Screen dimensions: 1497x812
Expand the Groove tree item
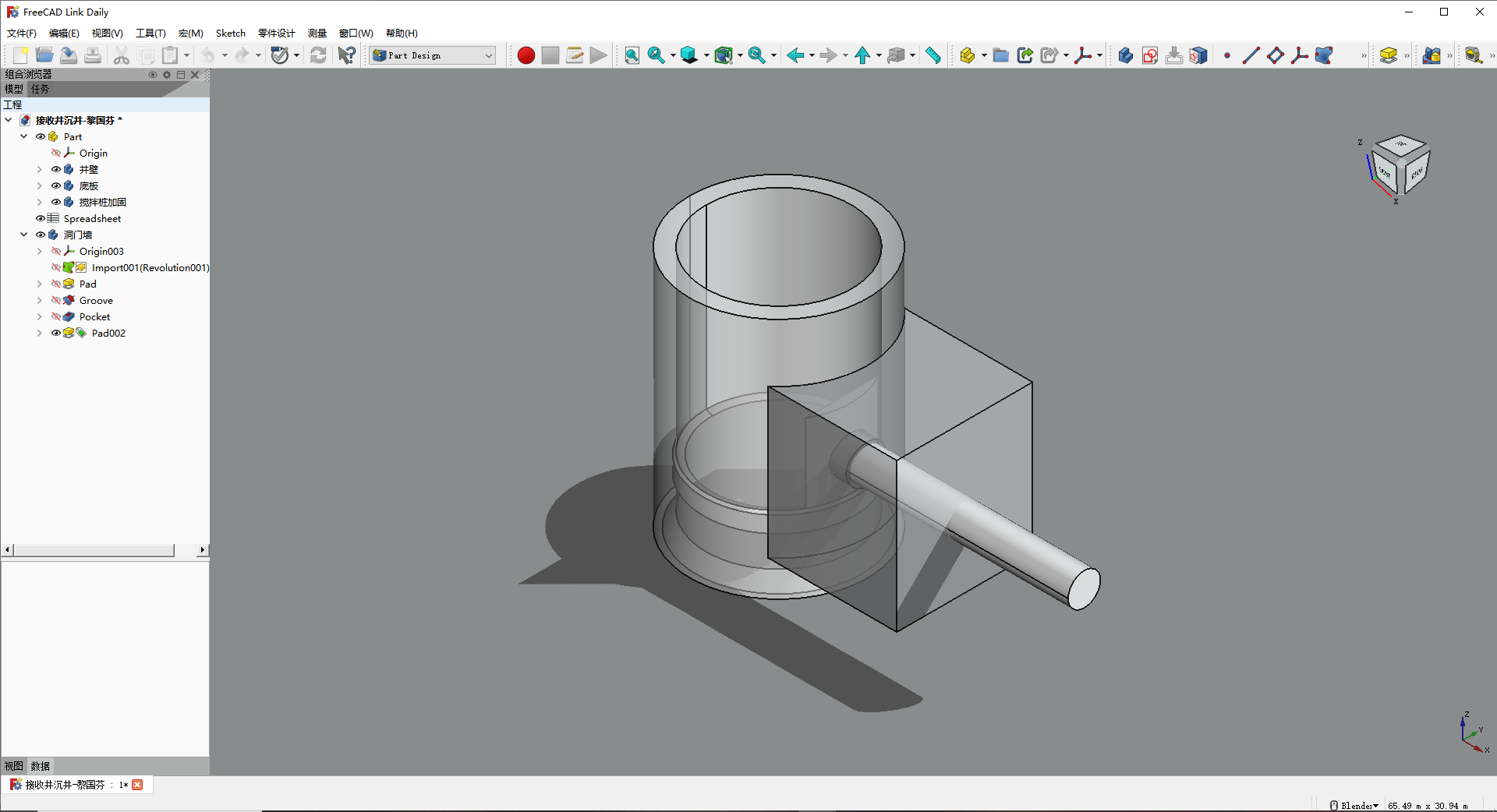[x=40, y=301]
